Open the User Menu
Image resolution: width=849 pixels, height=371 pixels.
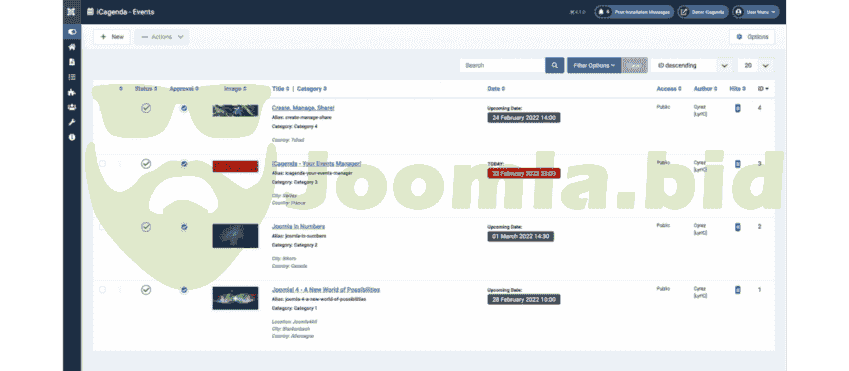point(756,12)
